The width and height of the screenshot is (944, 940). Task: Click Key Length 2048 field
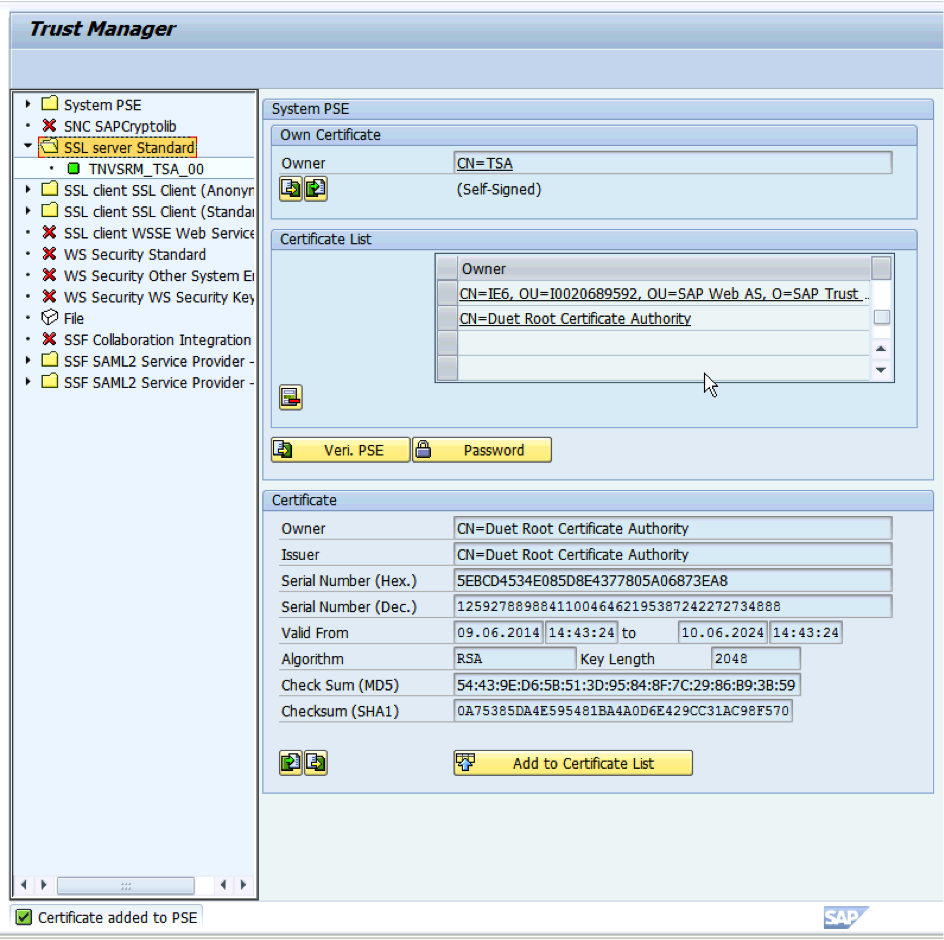coord(756,659)
